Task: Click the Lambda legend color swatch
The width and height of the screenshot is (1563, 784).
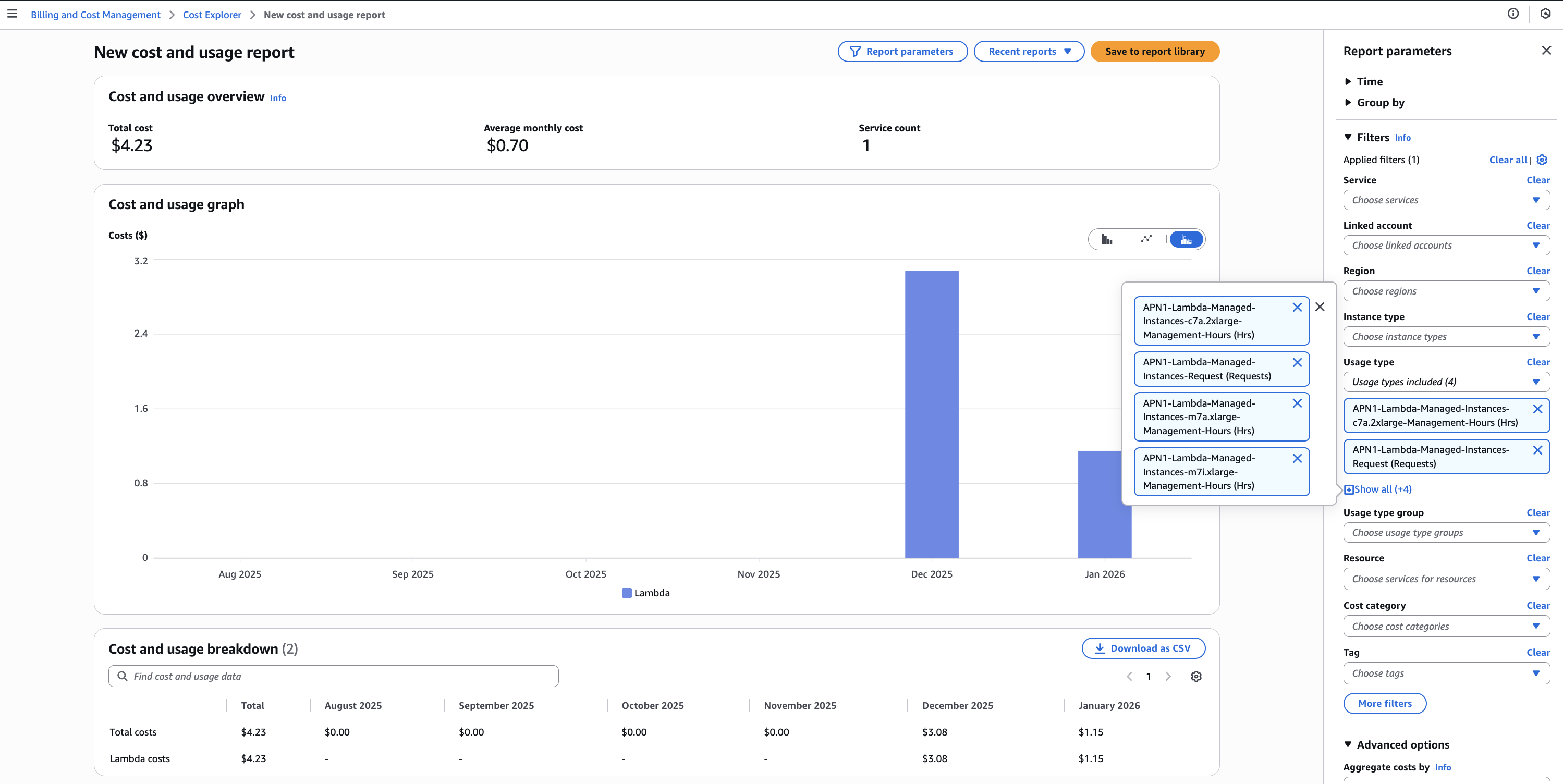Action: tap(627, 593)
